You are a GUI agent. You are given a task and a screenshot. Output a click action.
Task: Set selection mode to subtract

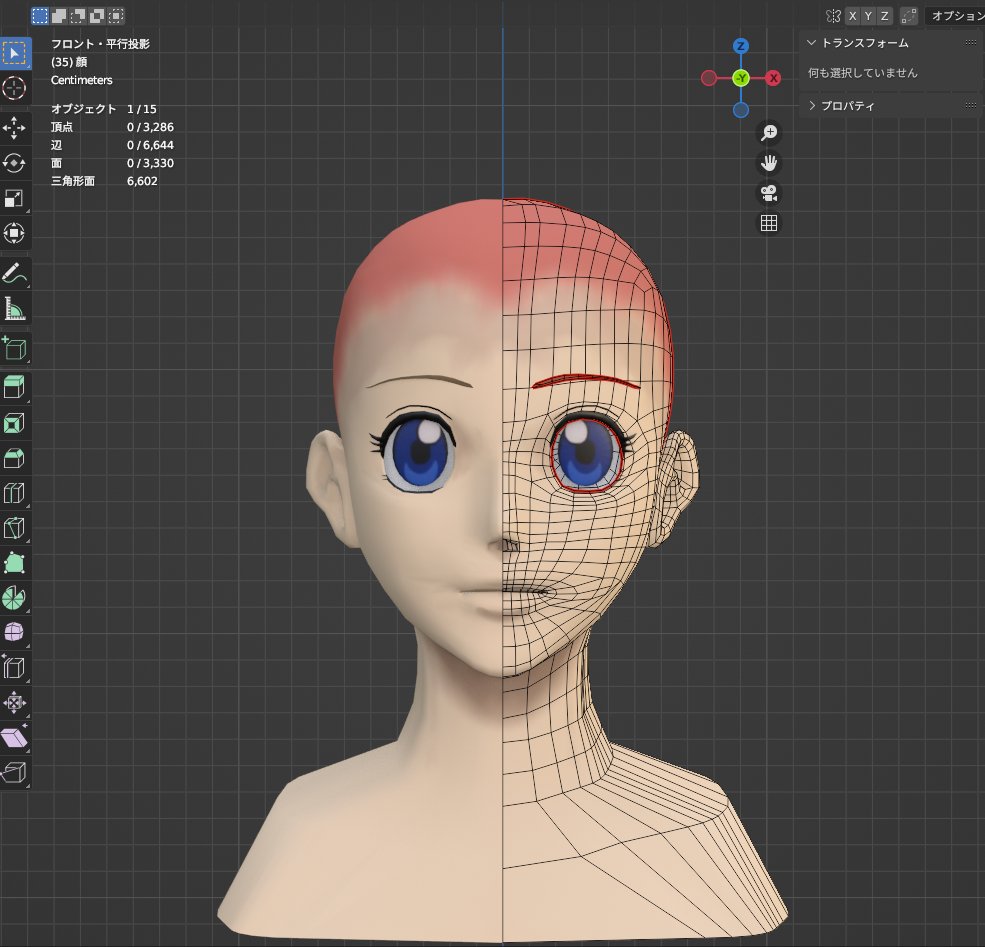[78, 16]
